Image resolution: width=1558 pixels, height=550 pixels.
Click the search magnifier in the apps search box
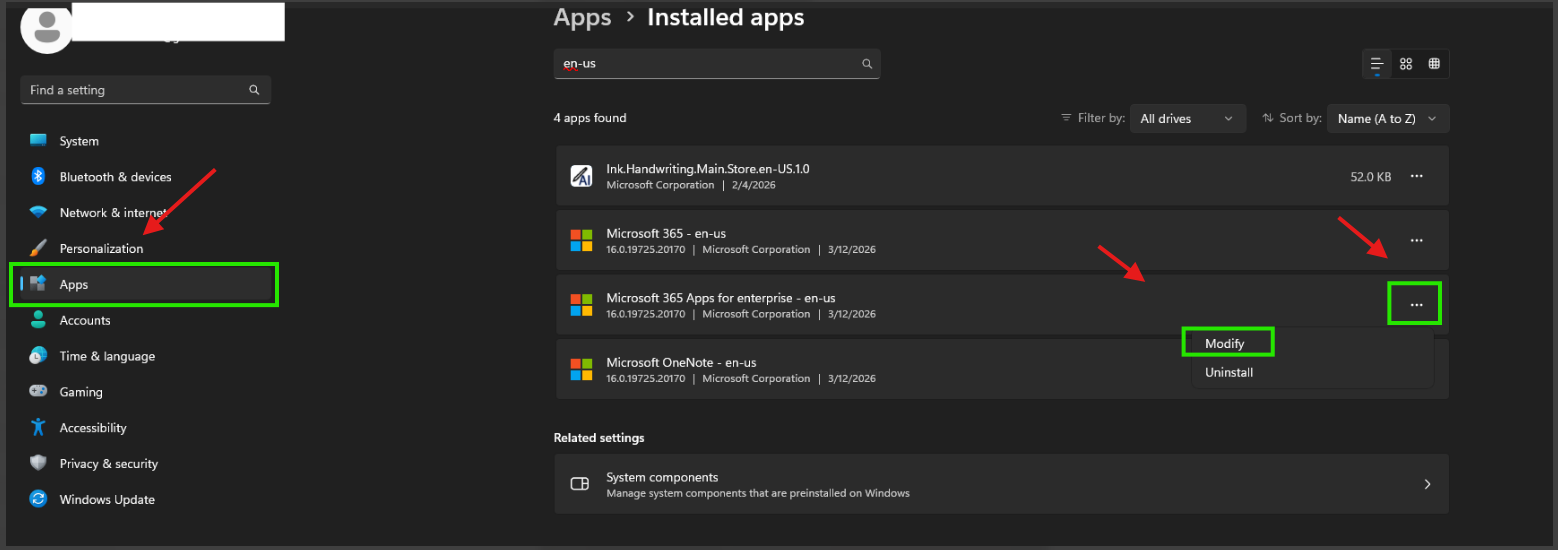coord(867,64)
